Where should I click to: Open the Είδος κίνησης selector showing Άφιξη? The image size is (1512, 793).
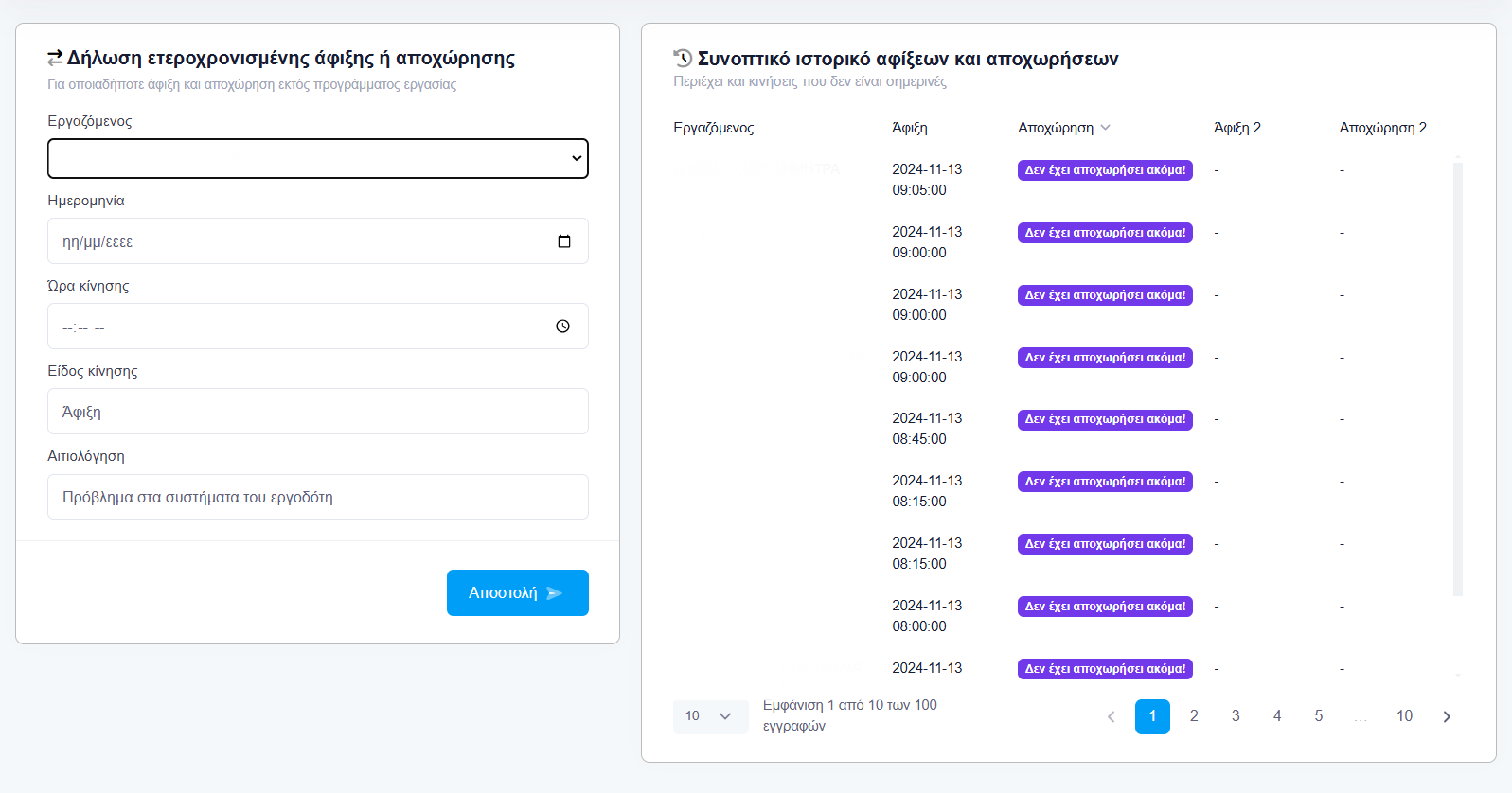pos(317,412)
